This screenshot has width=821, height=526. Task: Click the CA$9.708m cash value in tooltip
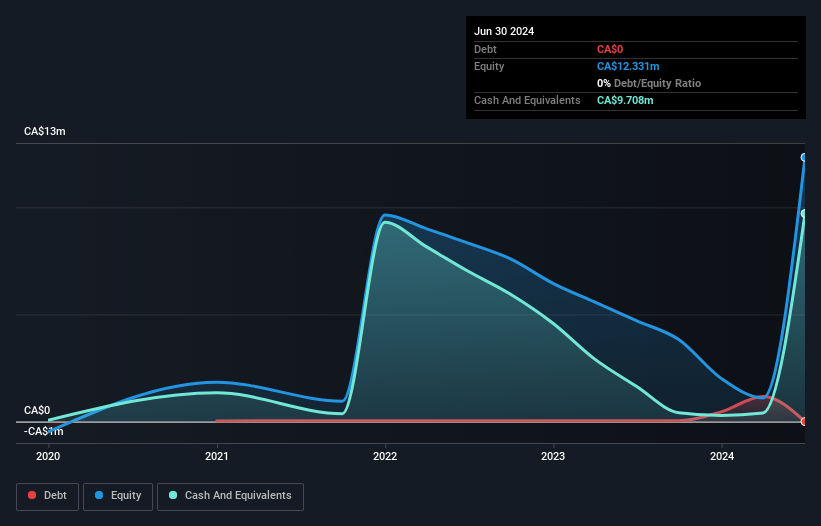coord(625,100)
